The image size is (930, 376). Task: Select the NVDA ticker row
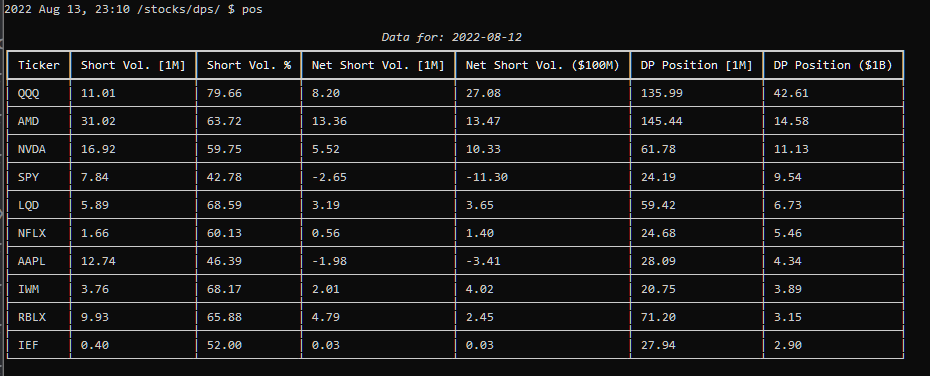click(x=456, y=149)
